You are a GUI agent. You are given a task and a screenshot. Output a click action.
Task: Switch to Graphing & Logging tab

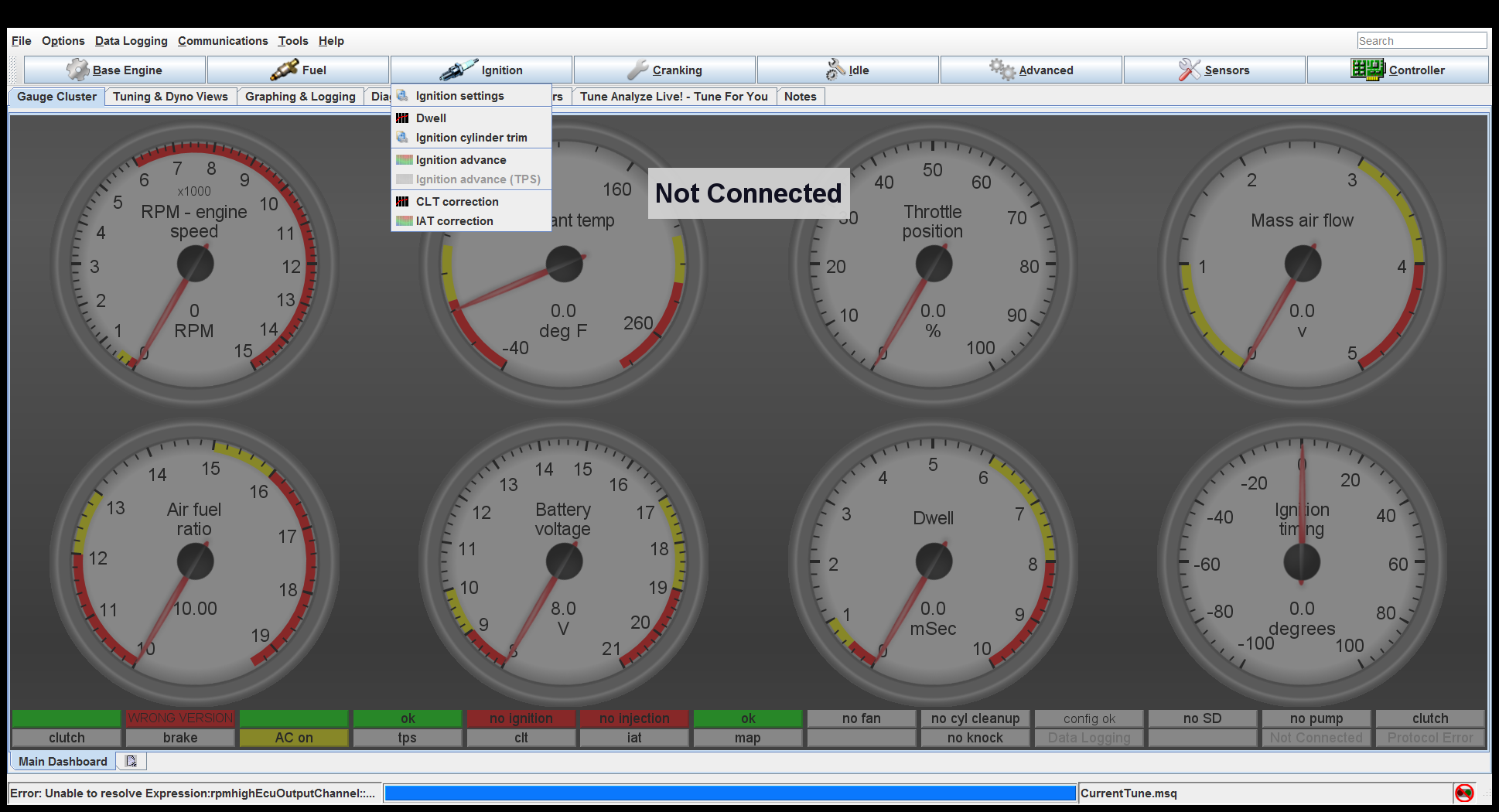(300, 97)
